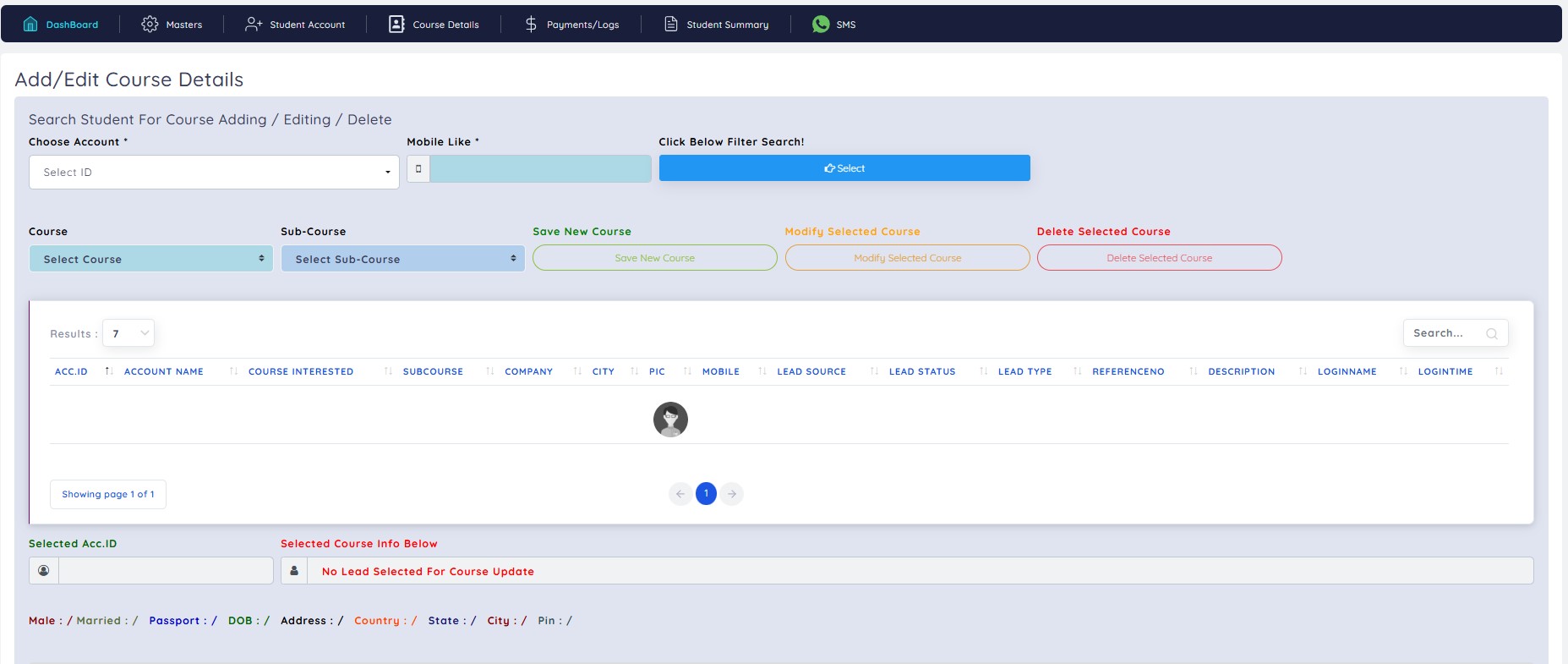Click the person icon beside Selected Course Info
This screenshot has width=1568, height=664.
click(x=294, y=571)
